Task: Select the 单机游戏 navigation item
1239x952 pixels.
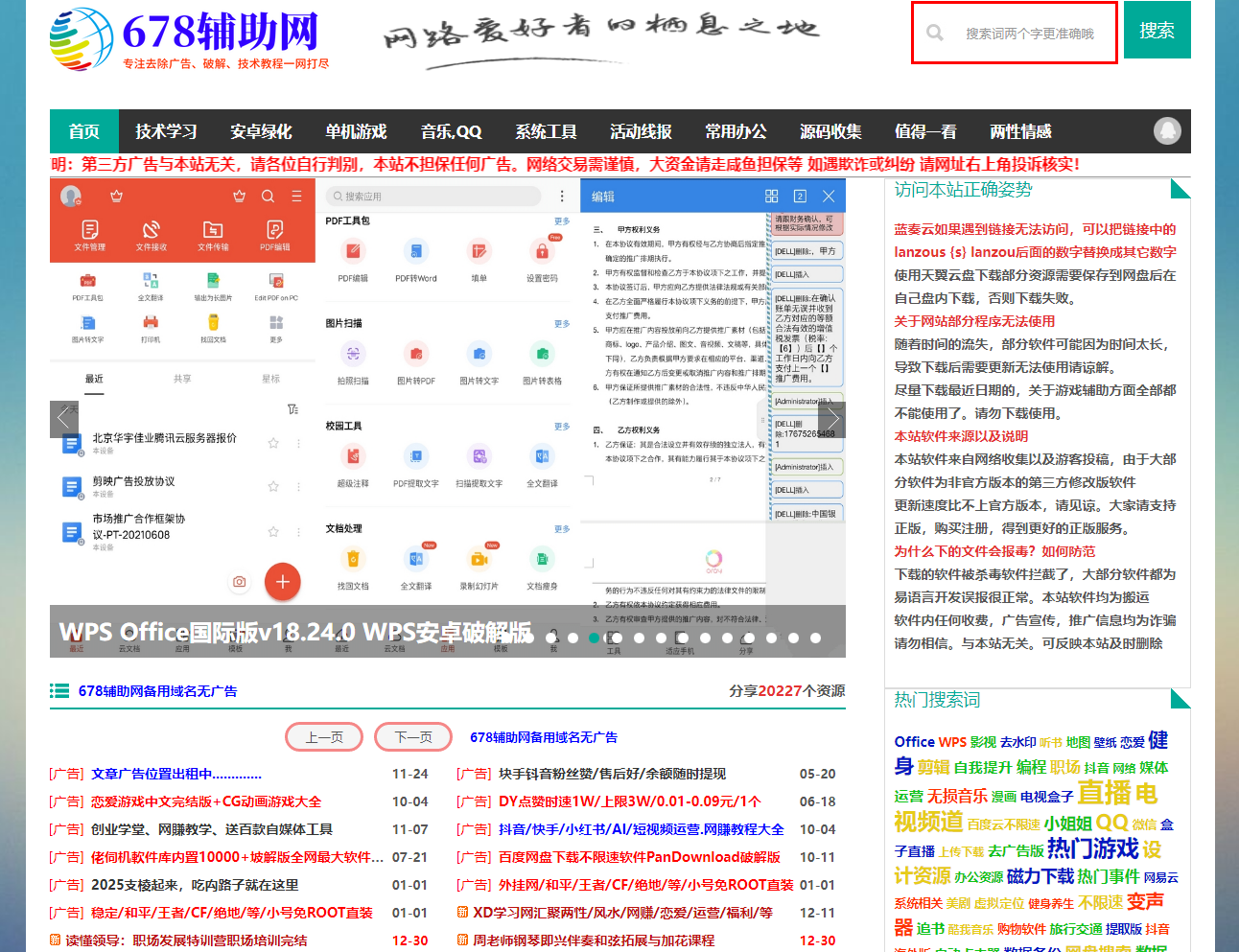Action: pos(357,130)
